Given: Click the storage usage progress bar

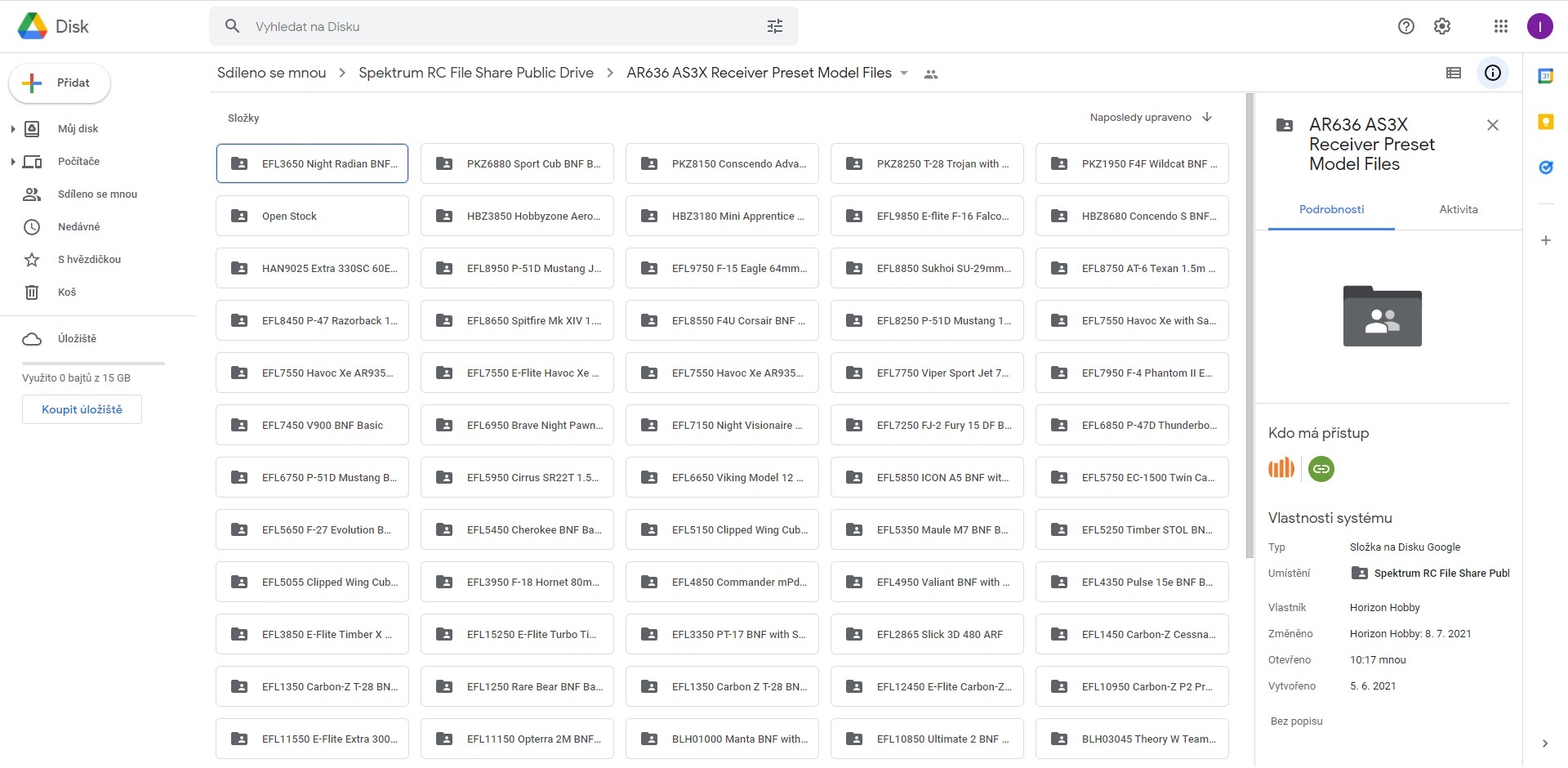Looking at the screenshot, I should [x=93, y=363].
